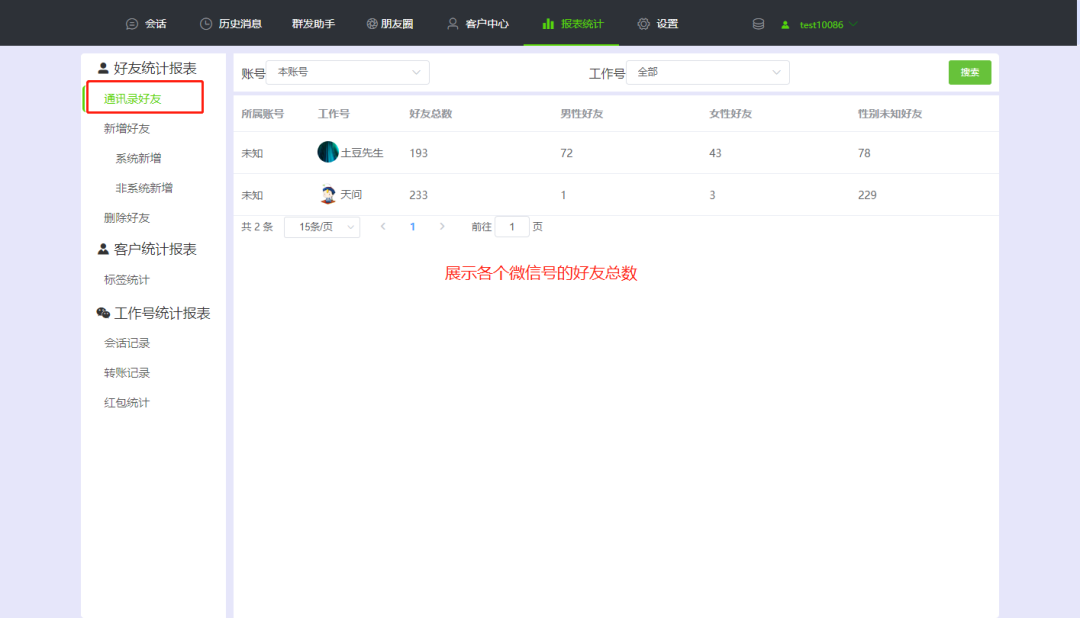Click the 客户统计报表 section heading
This screenshot has width=1080, height=618.
click(x=155, y=249)
